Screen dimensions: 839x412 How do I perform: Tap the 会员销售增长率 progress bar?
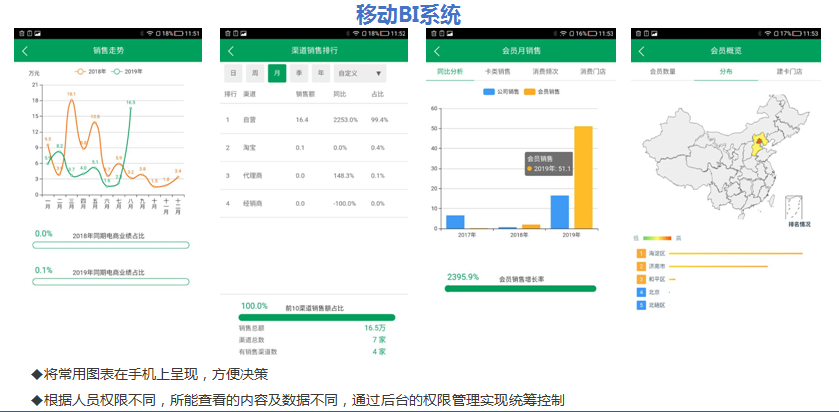click(x=520, y=288)
